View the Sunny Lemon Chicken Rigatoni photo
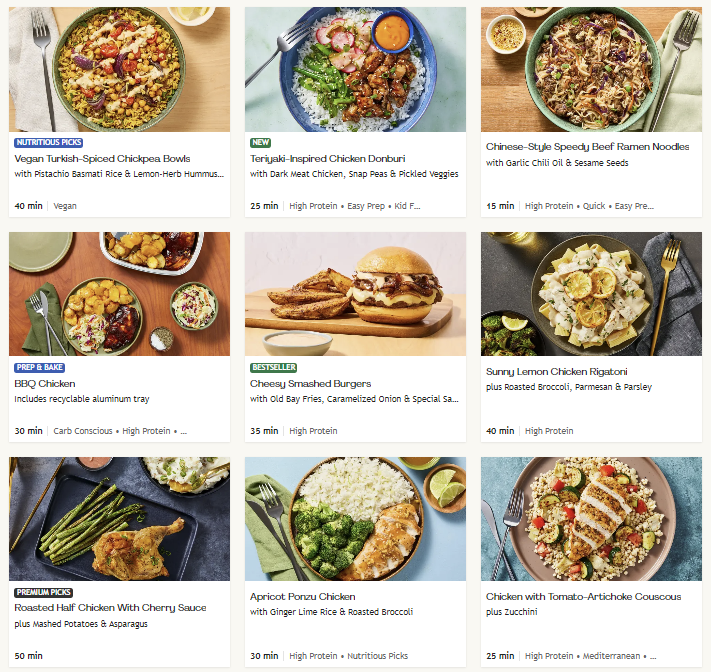The height and width of the screenshot is (672, 711). click(x=591, y=294)
